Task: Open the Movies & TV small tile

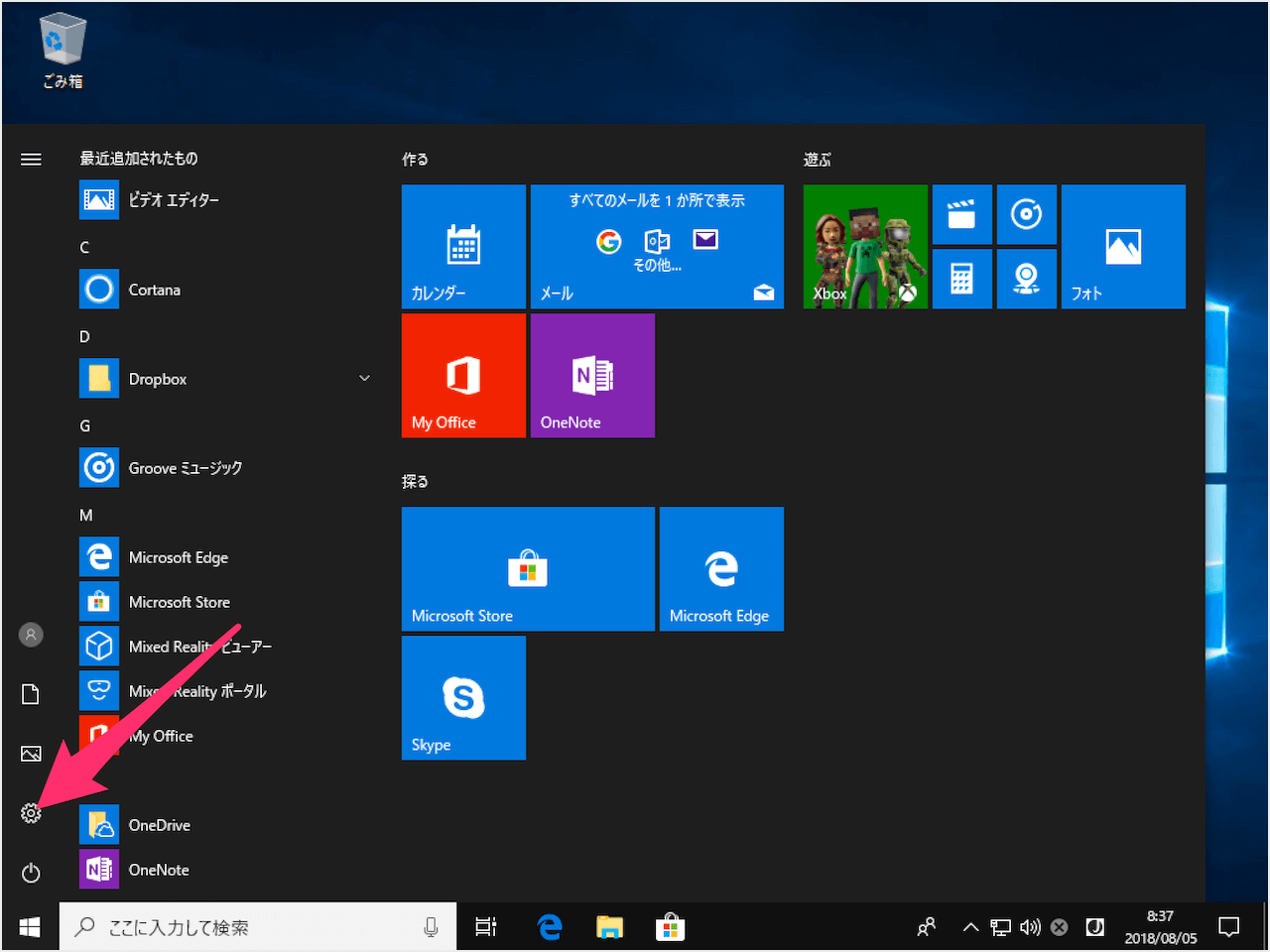Action: 962,214
